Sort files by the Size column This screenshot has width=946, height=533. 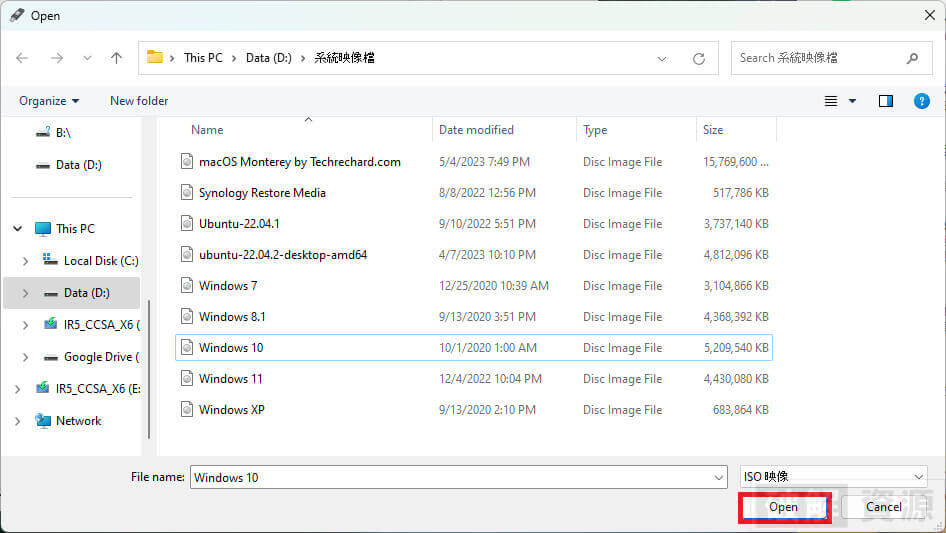pyautogui.click(x=713, y=130)
